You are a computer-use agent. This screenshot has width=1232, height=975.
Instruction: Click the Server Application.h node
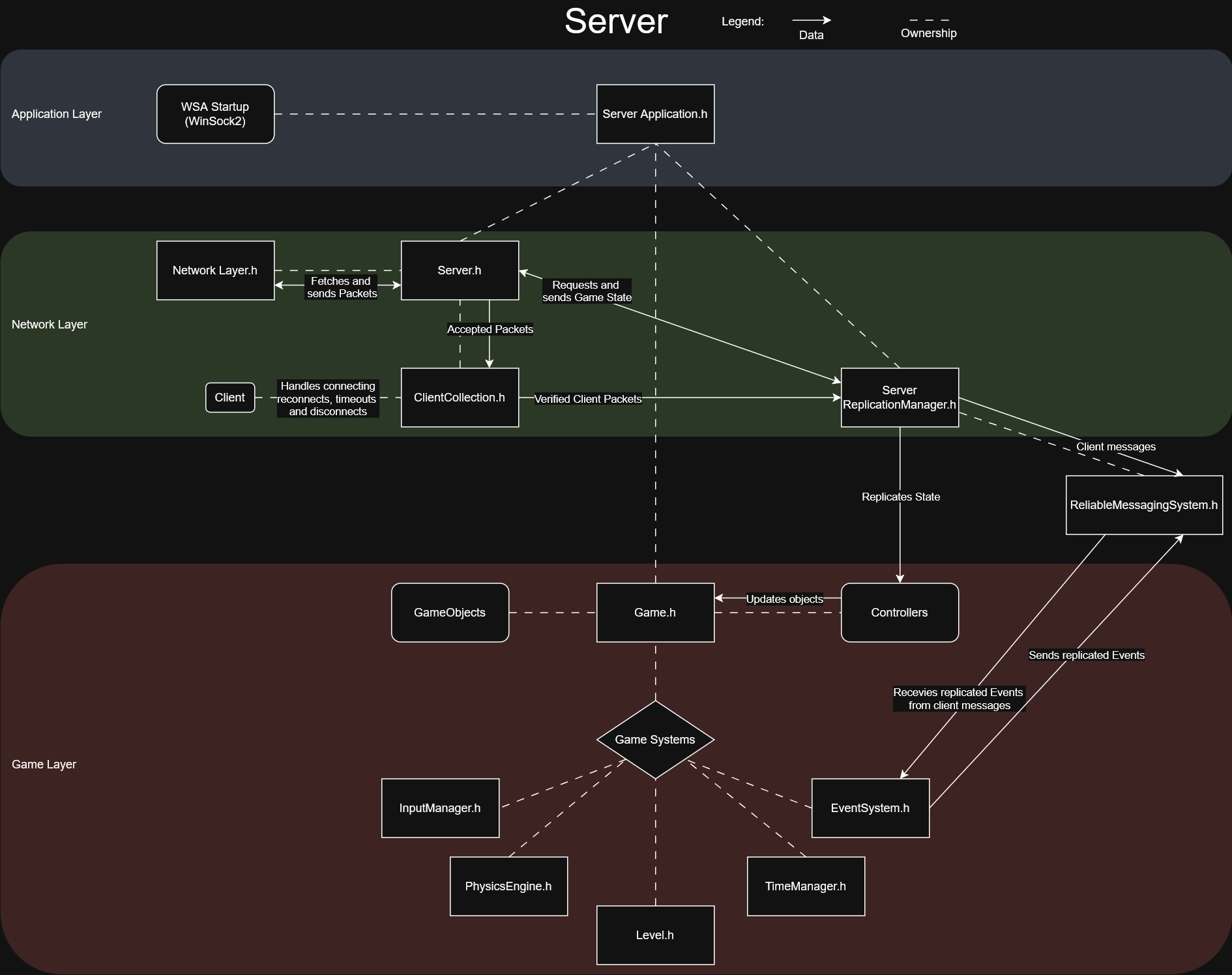pos(655,114)
